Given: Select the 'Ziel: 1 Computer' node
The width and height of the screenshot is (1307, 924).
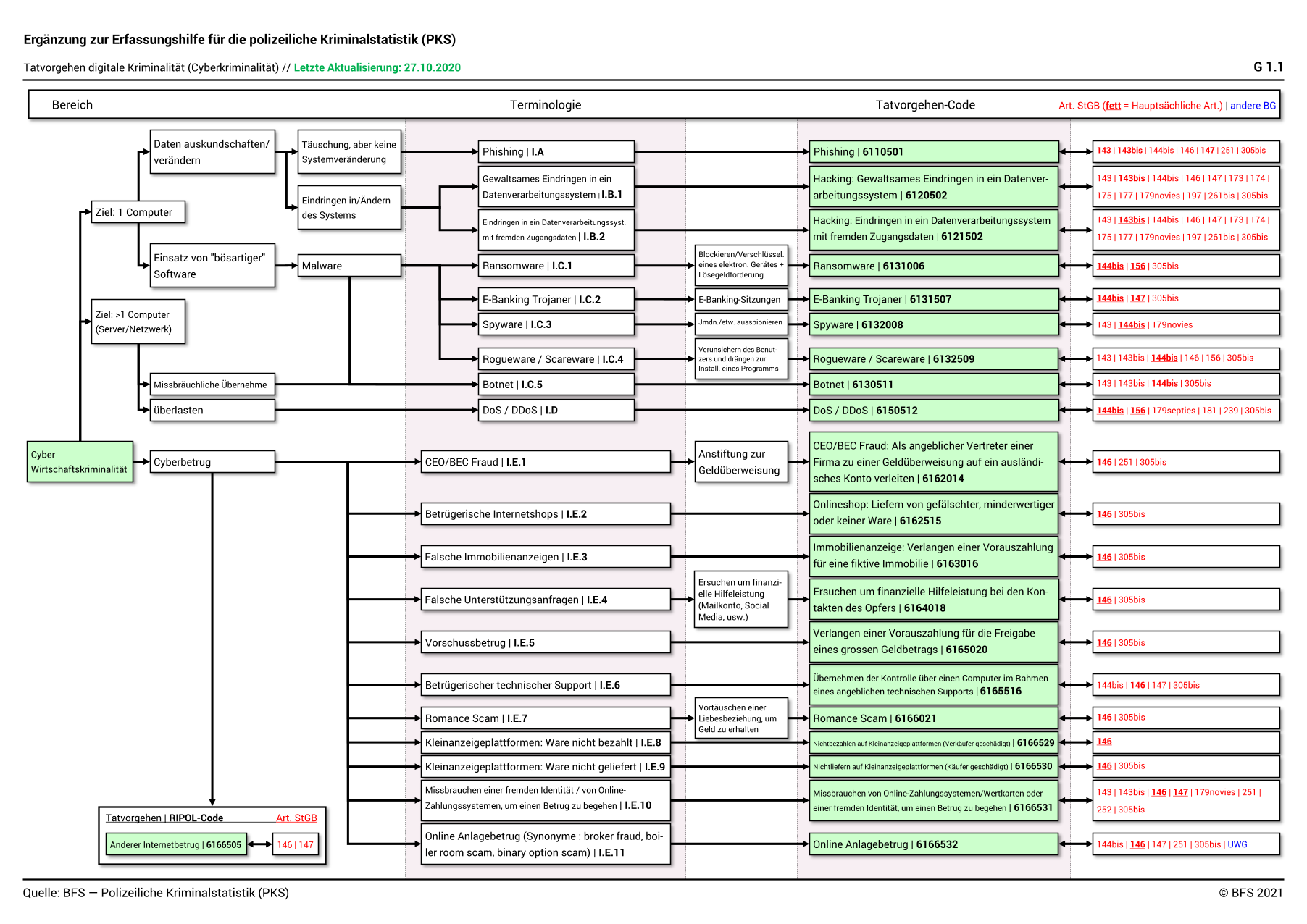Looking at the screenshot, I should [138, 212].
